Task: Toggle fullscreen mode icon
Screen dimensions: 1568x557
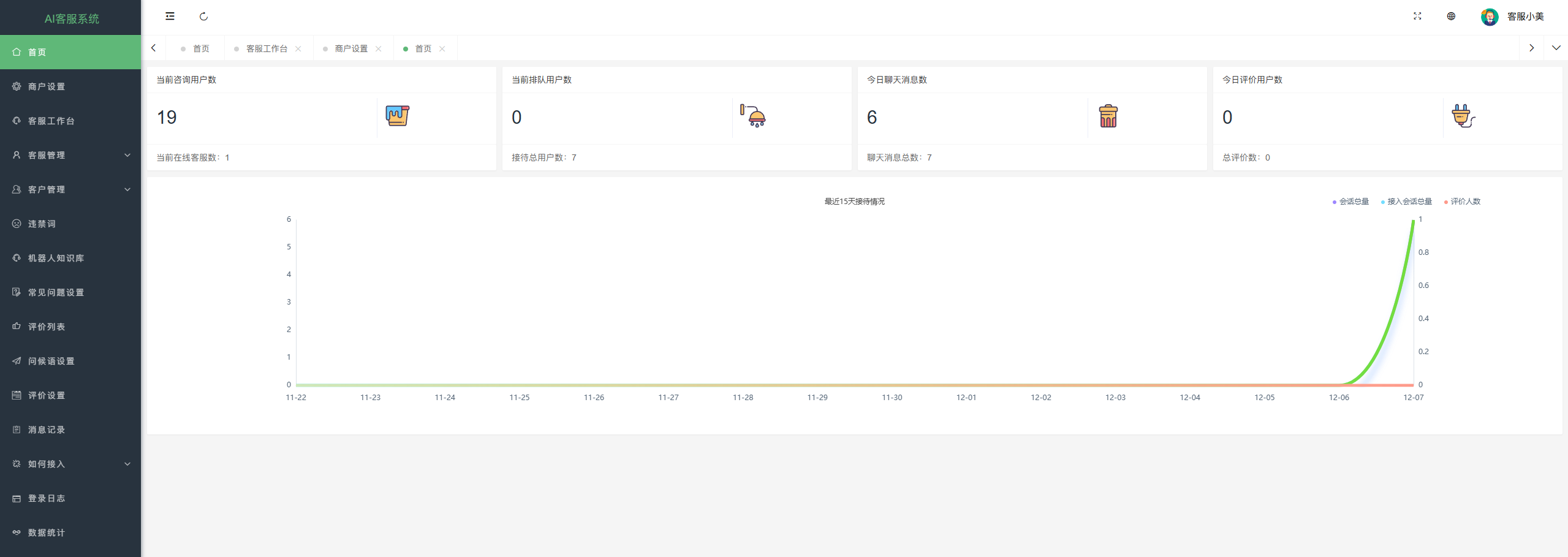Action: point(1417,17)
